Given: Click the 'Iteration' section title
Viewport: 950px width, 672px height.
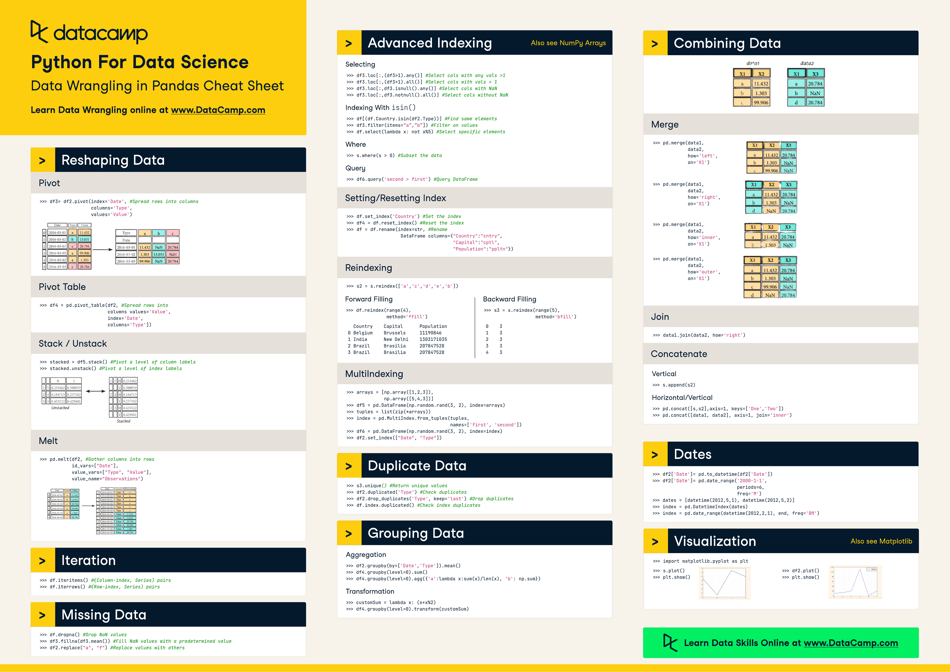Looking at the screenshot, I should pos(88,561).
